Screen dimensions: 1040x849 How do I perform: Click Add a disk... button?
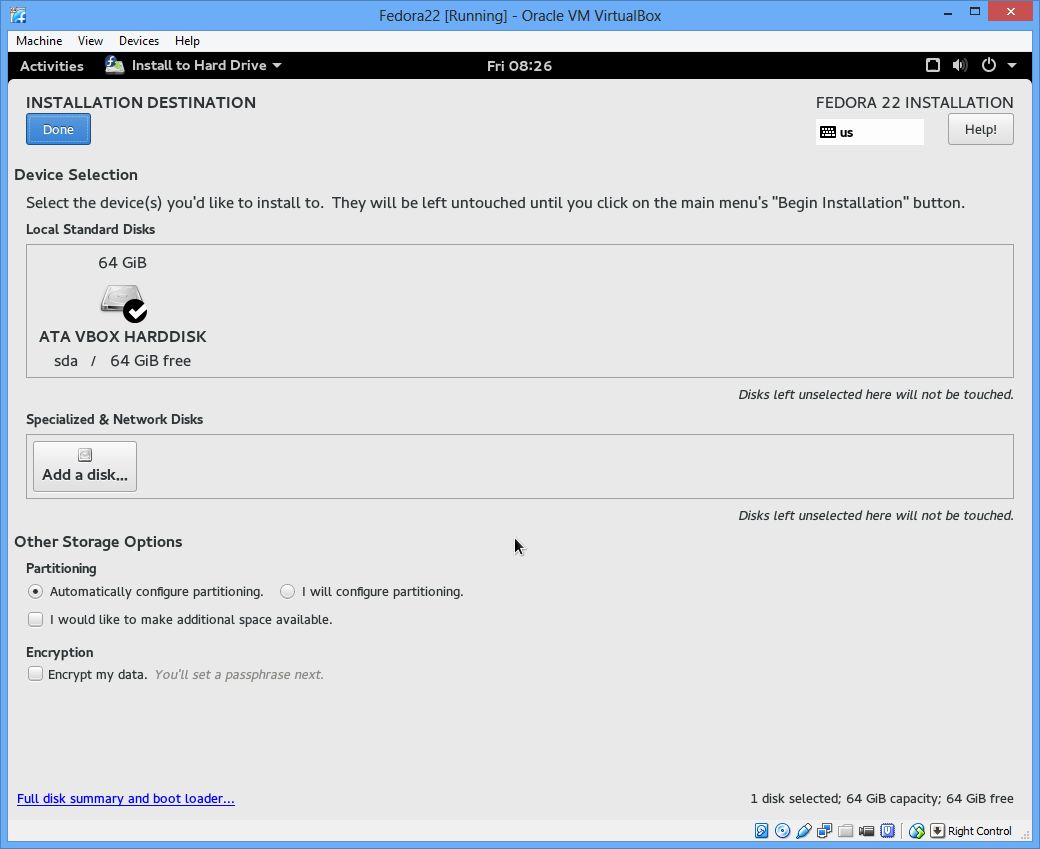point(85,466)
